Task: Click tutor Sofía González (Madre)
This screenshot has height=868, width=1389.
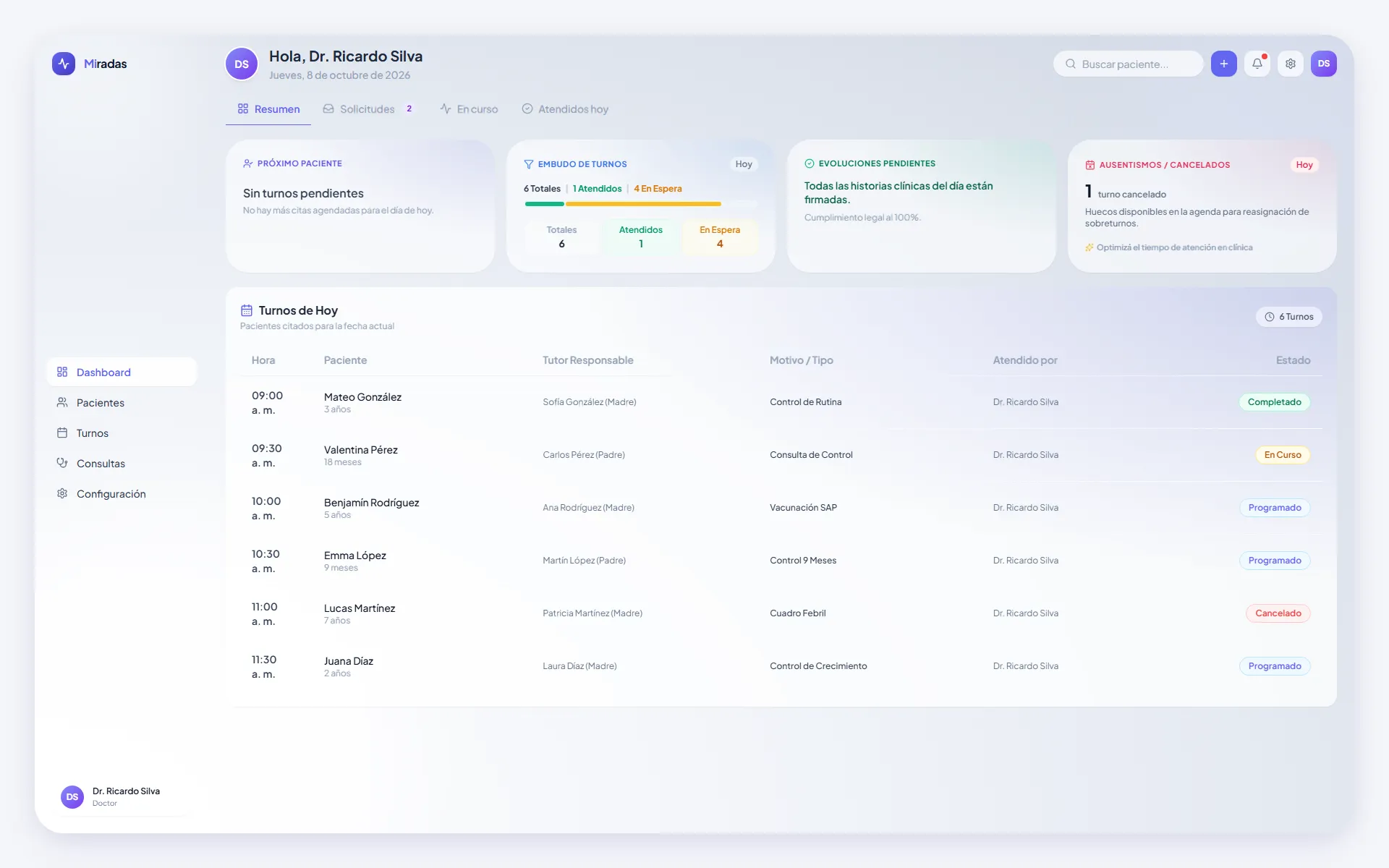Action: pyautogui.click(x=590, y=402)
